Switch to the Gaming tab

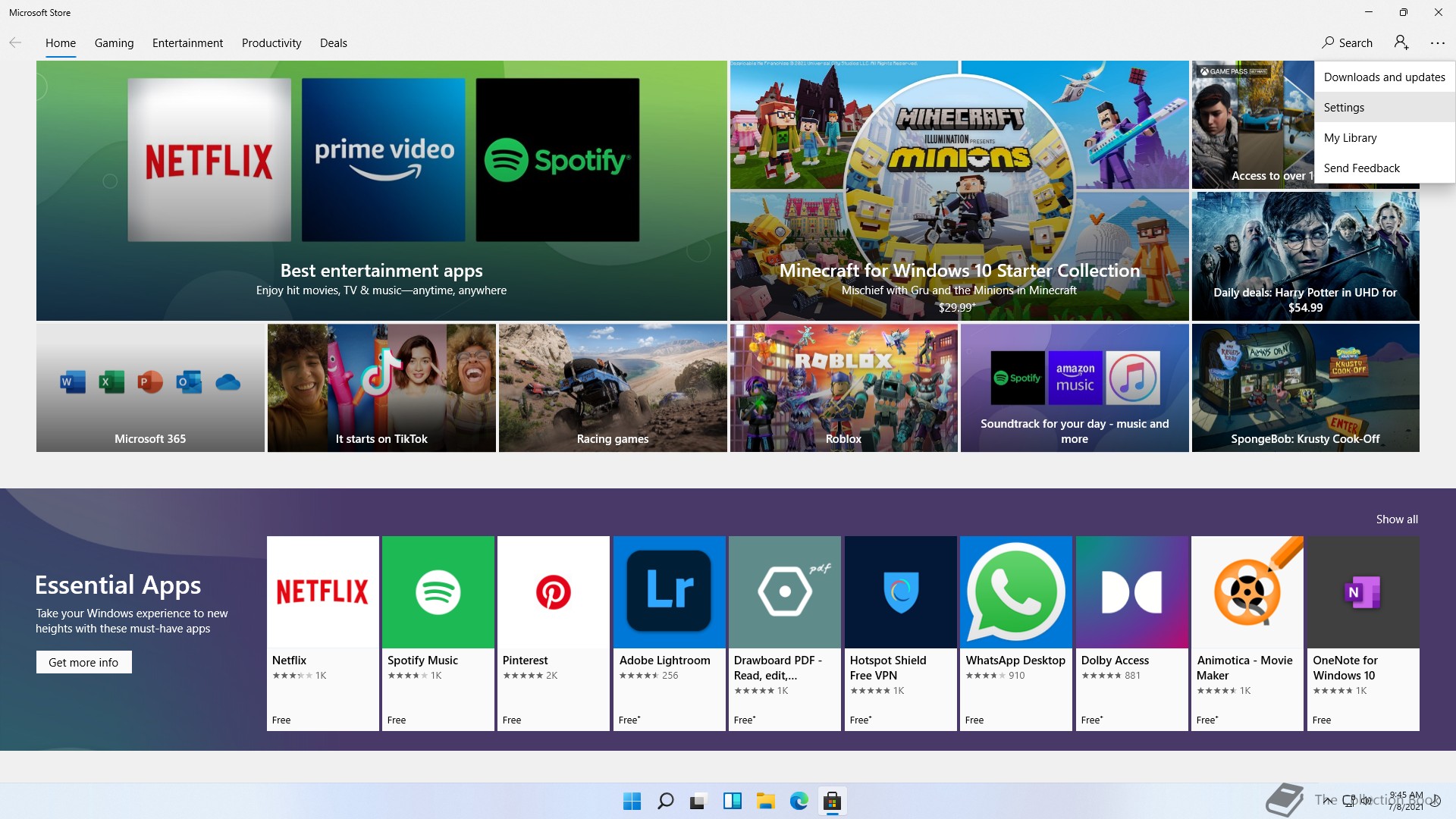click(114, 42)
